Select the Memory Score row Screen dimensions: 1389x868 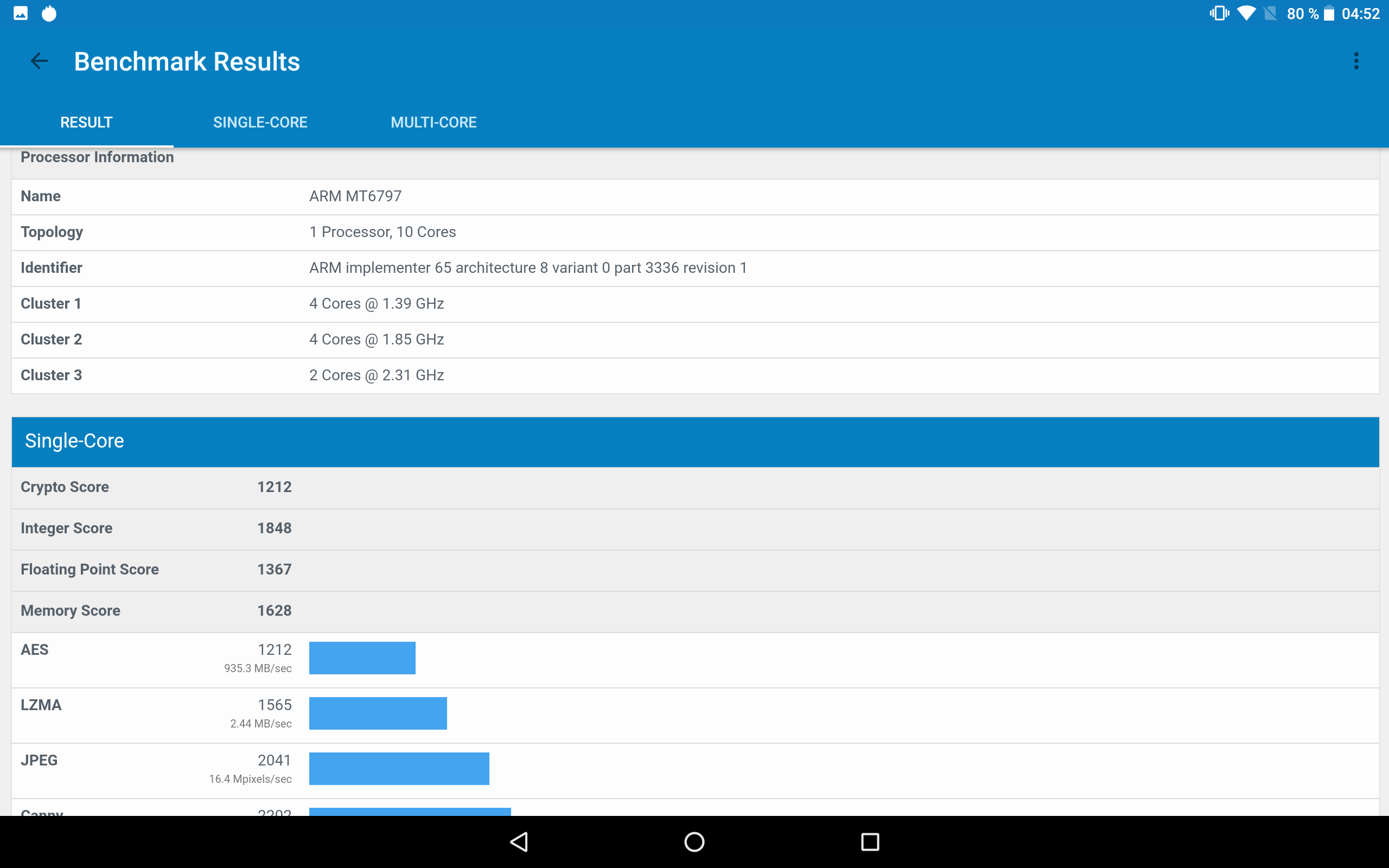(x=694, y=611)
